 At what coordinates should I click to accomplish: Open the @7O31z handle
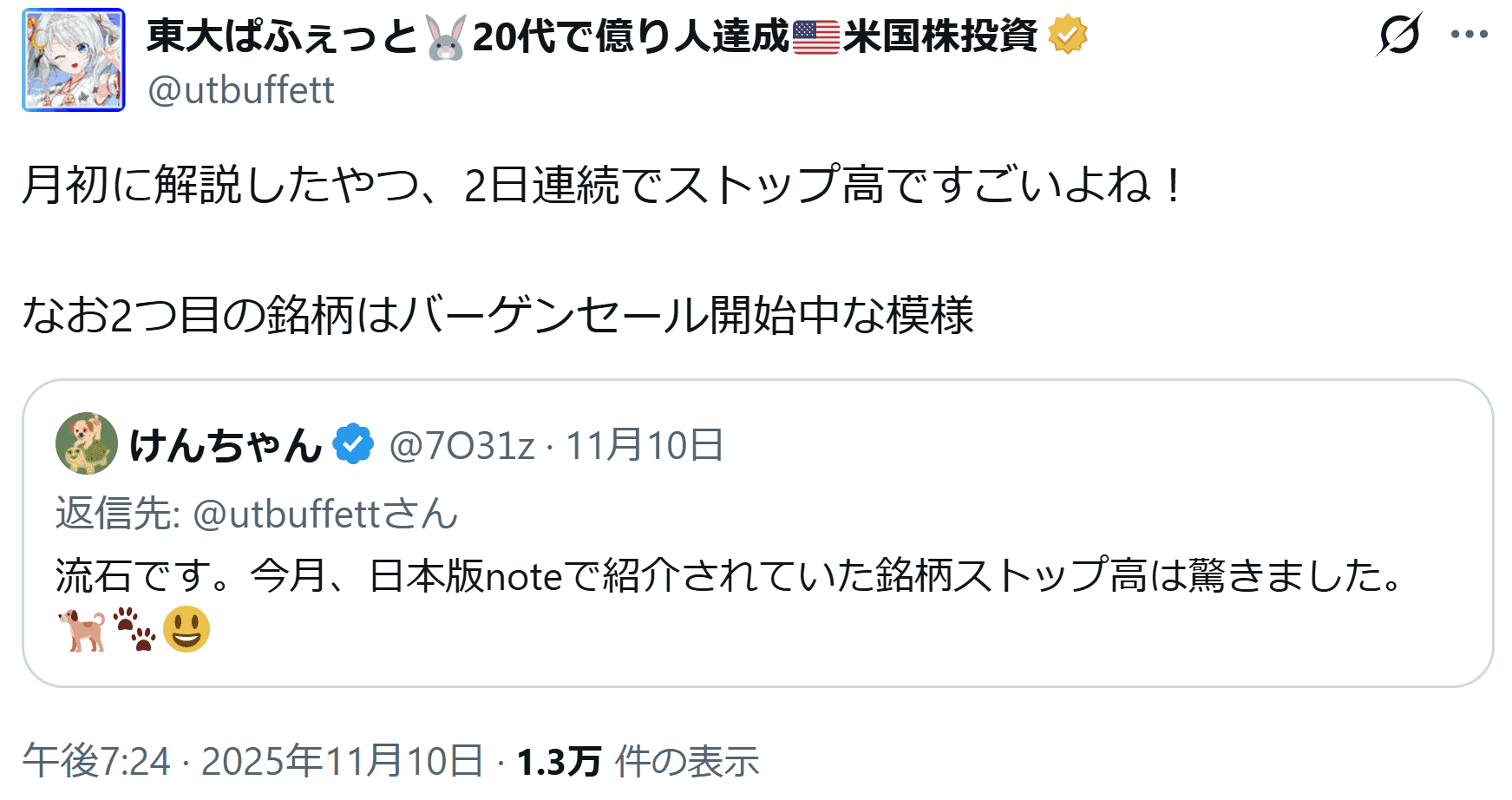coord(461,446)
